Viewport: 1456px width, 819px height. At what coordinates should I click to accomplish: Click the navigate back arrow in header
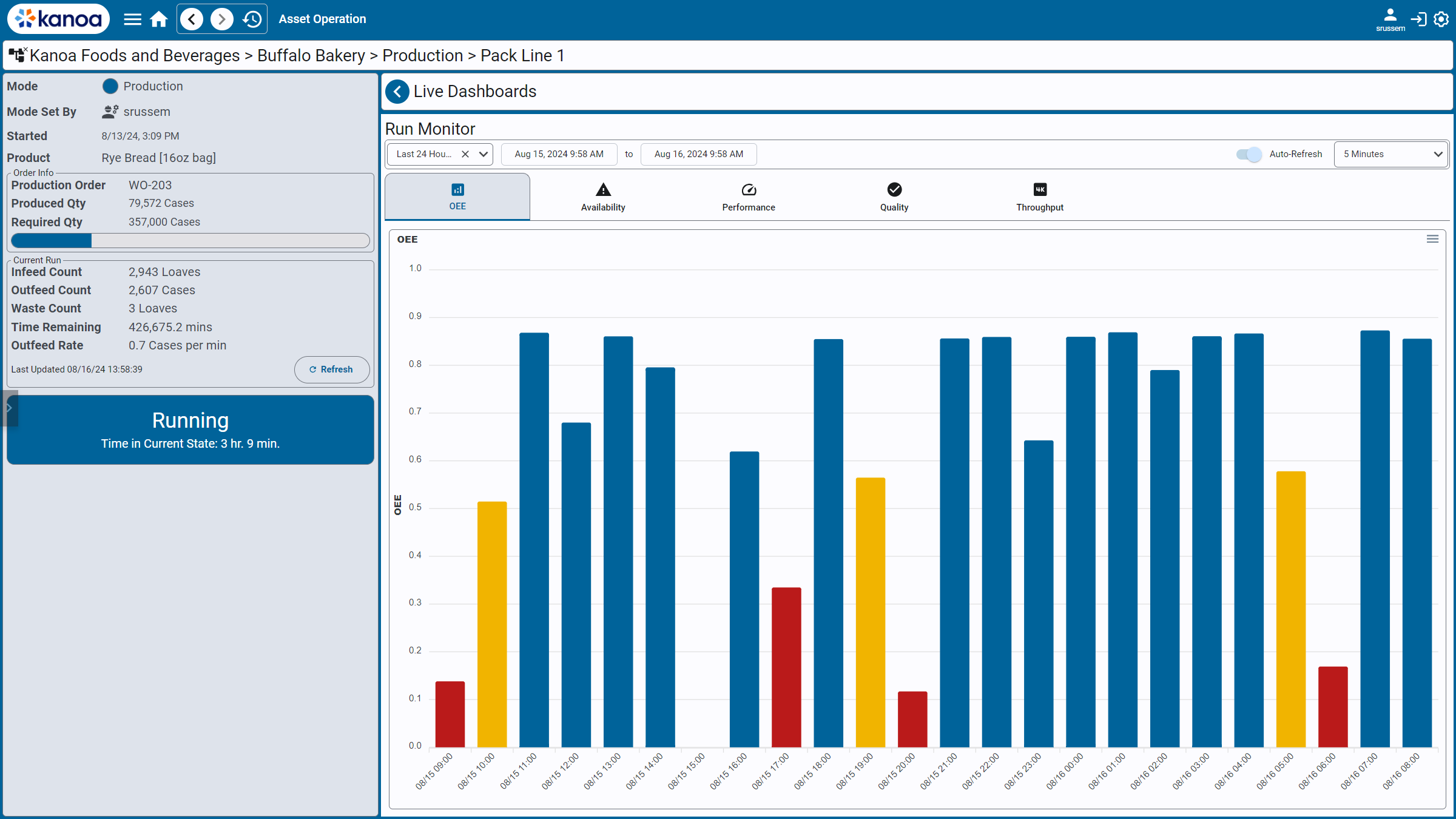[192, 19]
